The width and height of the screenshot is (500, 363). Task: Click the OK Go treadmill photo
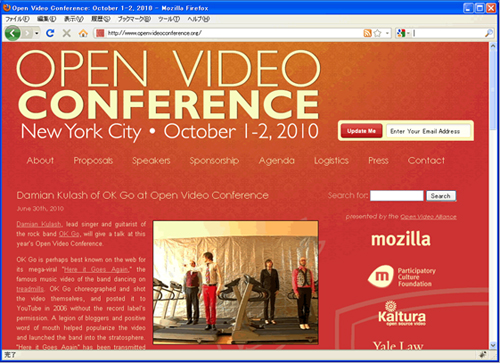coord(236,282)
